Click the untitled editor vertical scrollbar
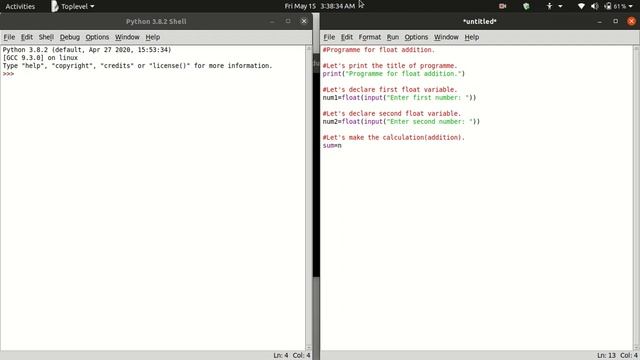Image resolution: width=640 pixels, height=360 pixels. (636, 198)
